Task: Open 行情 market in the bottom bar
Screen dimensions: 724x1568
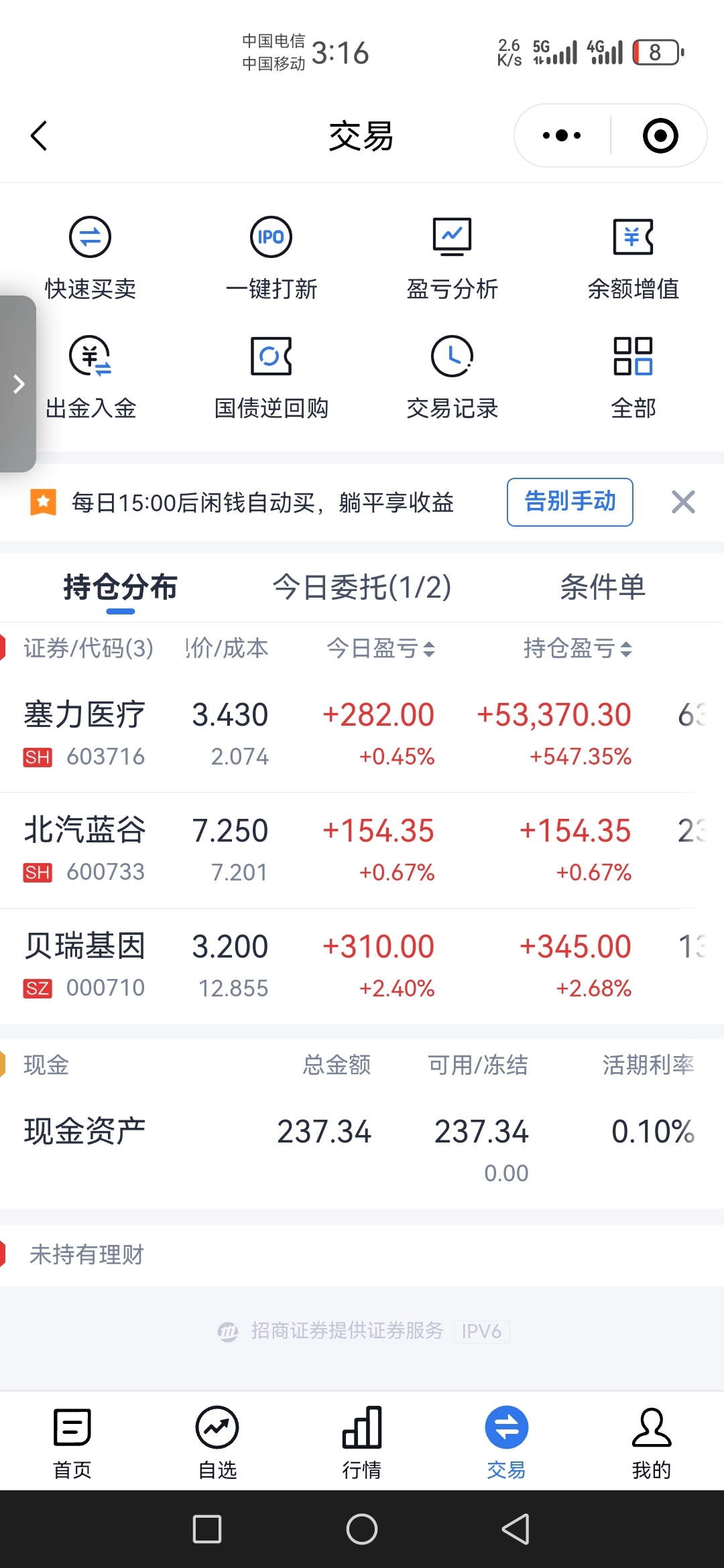Action: tap(362, 1442)
